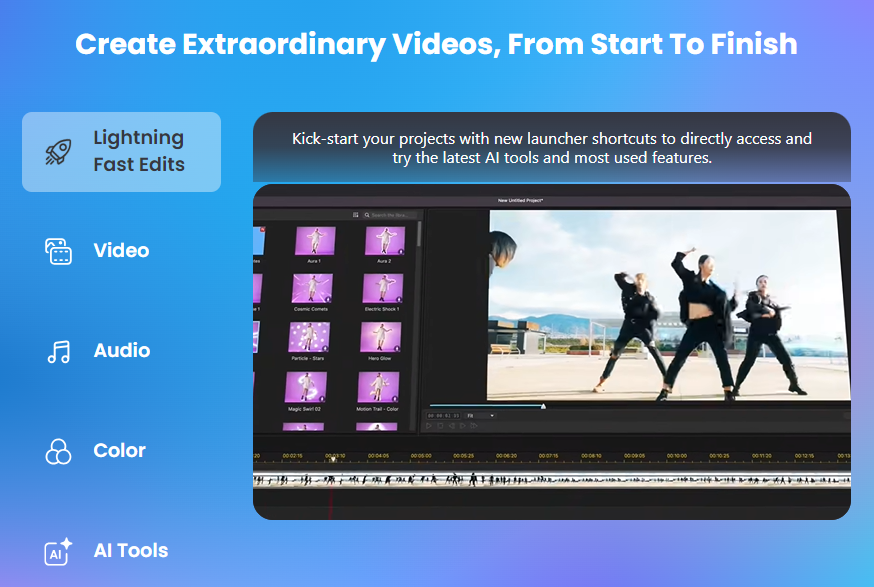Switch to the AI Tools tab
The width and height of the screenshot is (874, 587).
[x=130, y=551]
